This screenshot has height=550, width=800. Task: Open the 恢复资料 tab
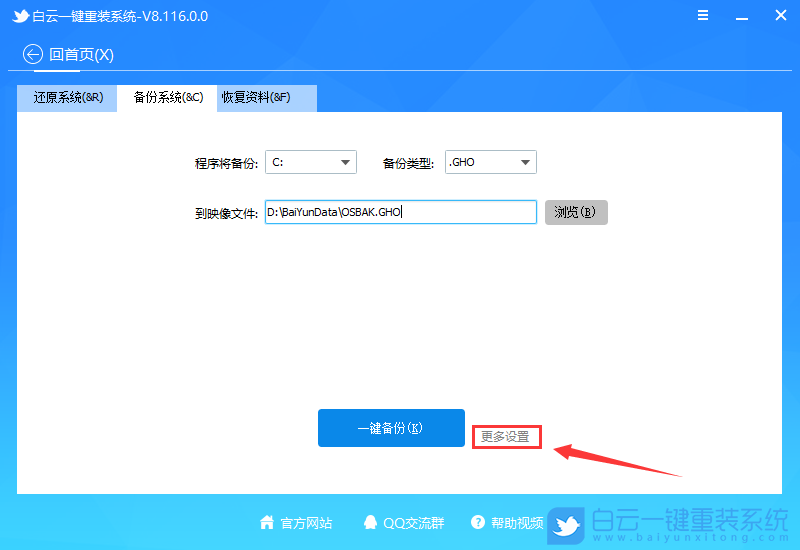pyautogui.click(x=267, y=98)
